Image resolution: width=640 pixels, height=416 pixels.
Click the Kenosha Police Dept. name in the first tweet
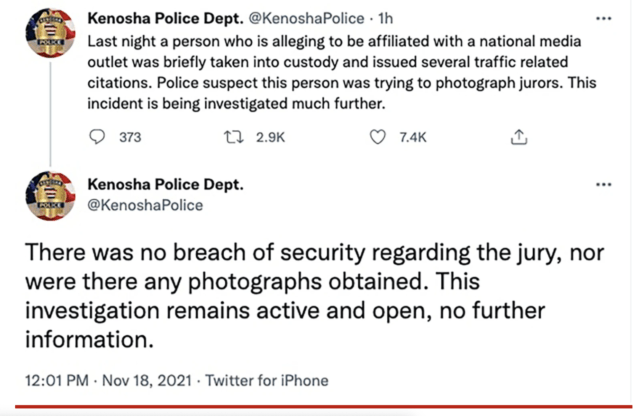click(x=165, y=18)
